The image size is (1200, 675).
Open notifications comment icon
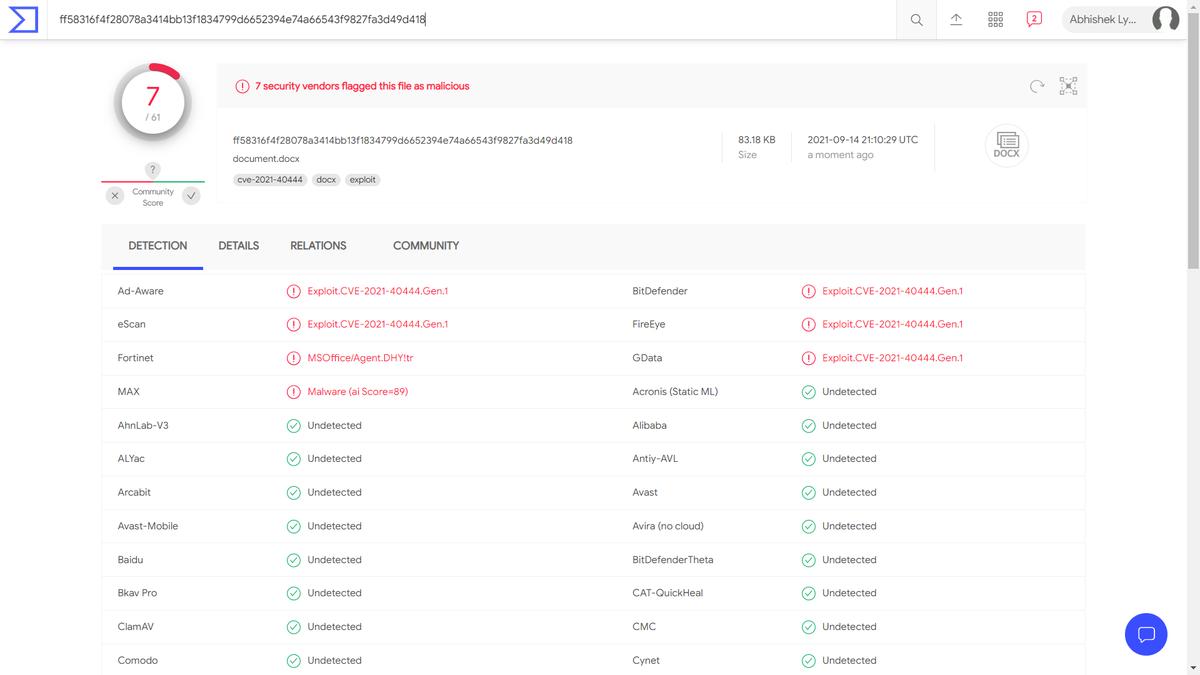click(x=1034, y=19)
